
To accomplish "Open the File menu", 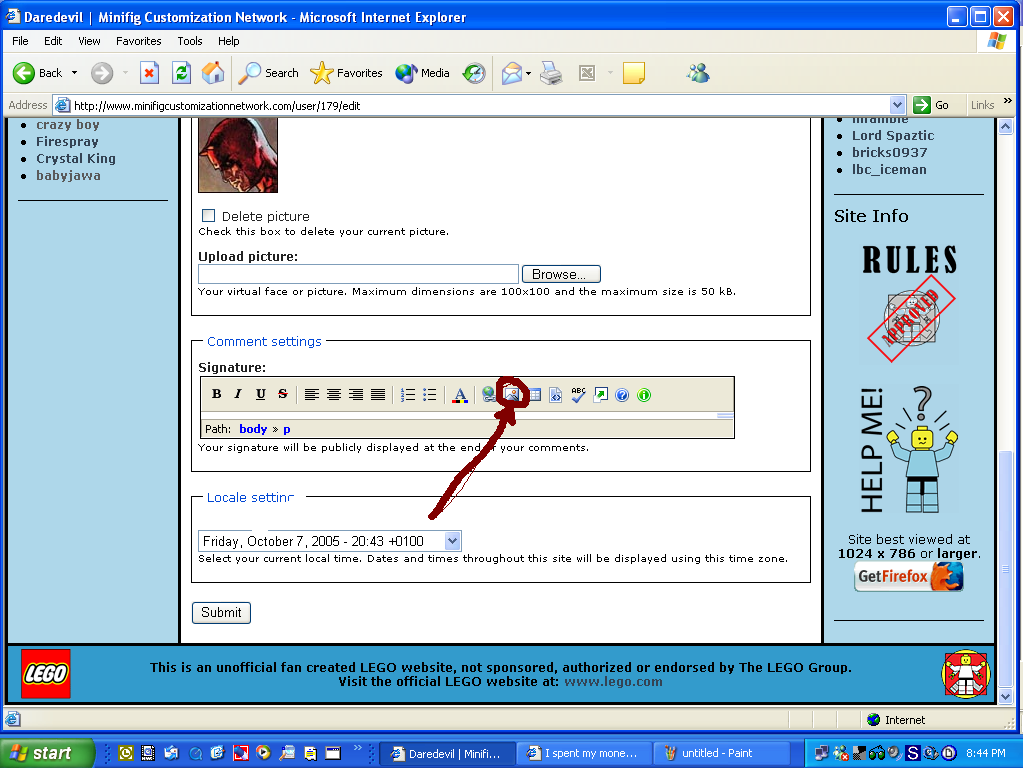I will [x=20, y=40].
